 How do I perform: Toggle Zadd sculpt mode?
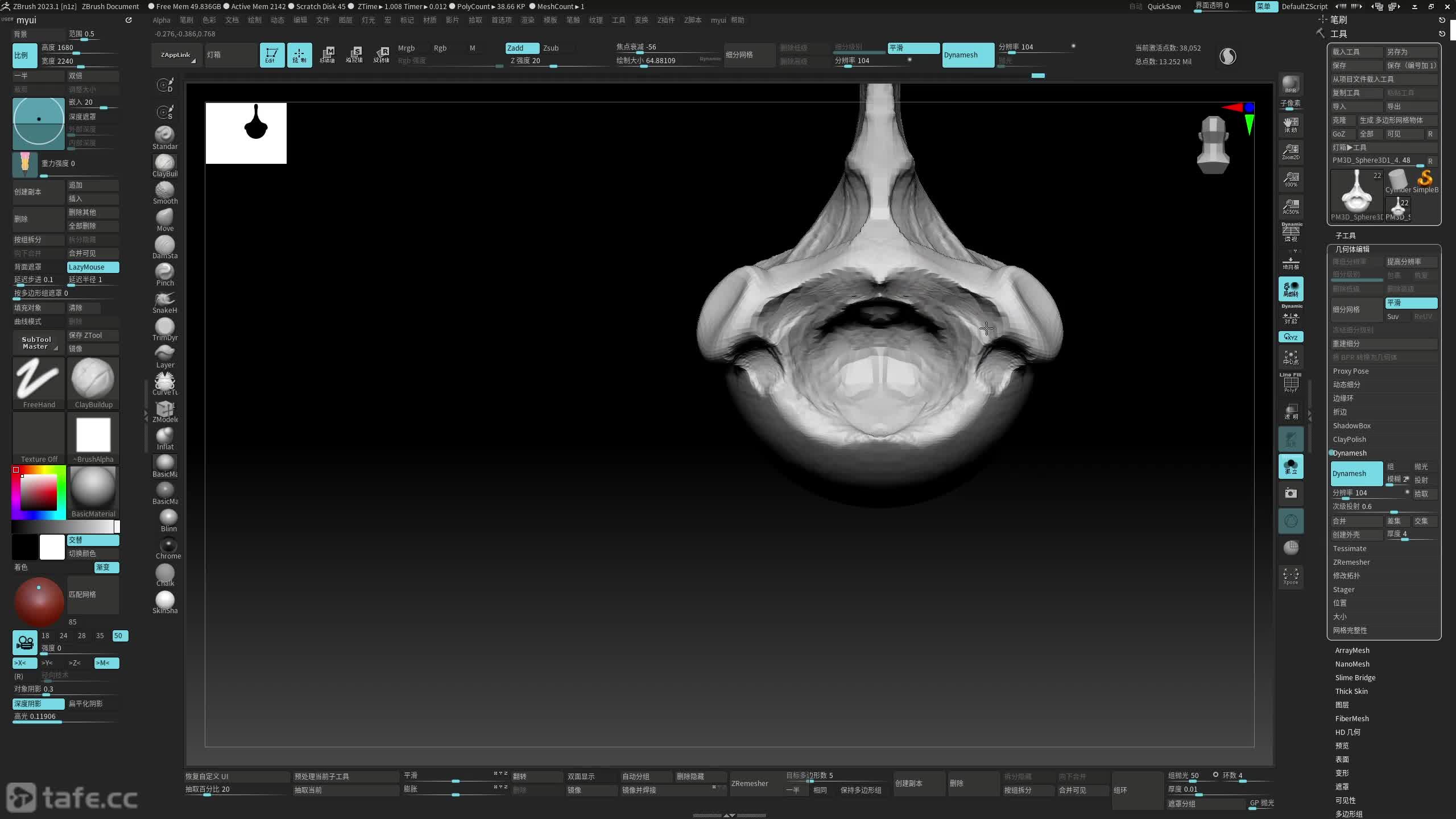522,48
